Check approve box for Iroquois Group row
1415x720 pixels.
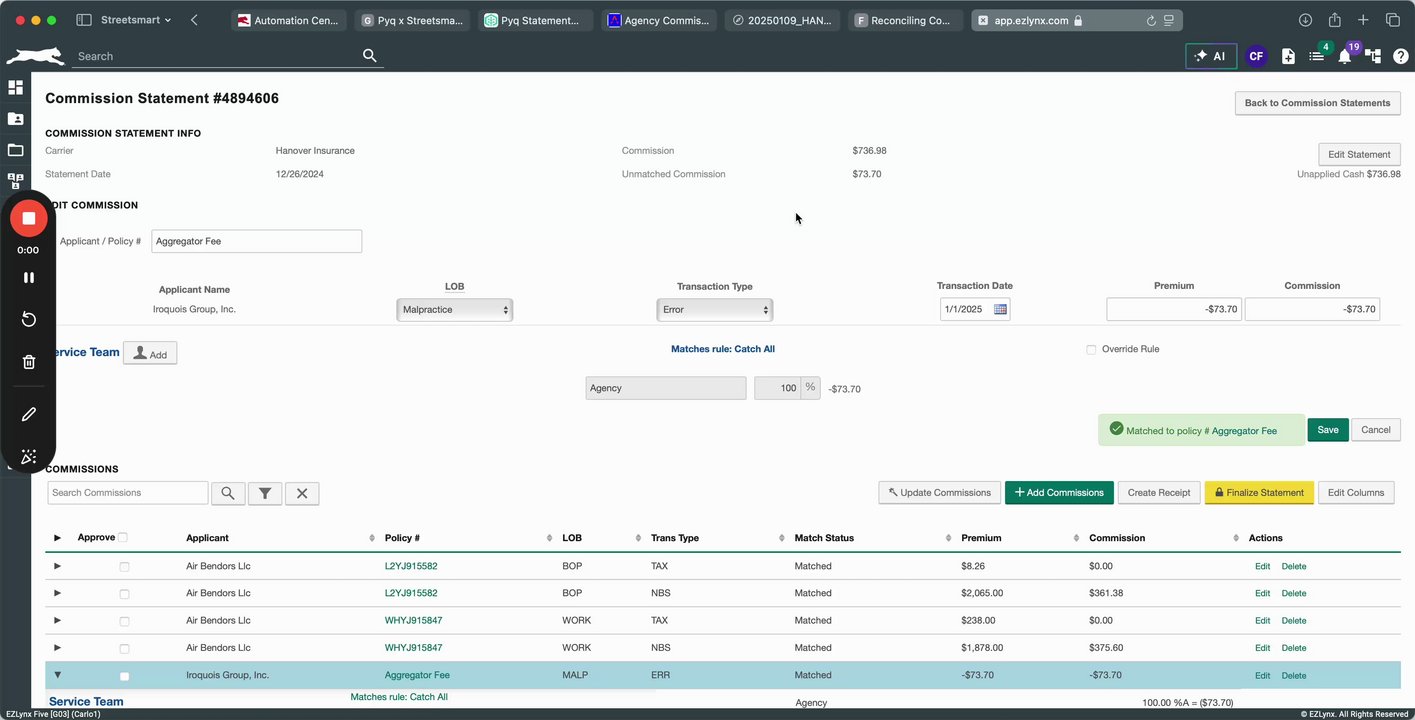pos(124,676)
